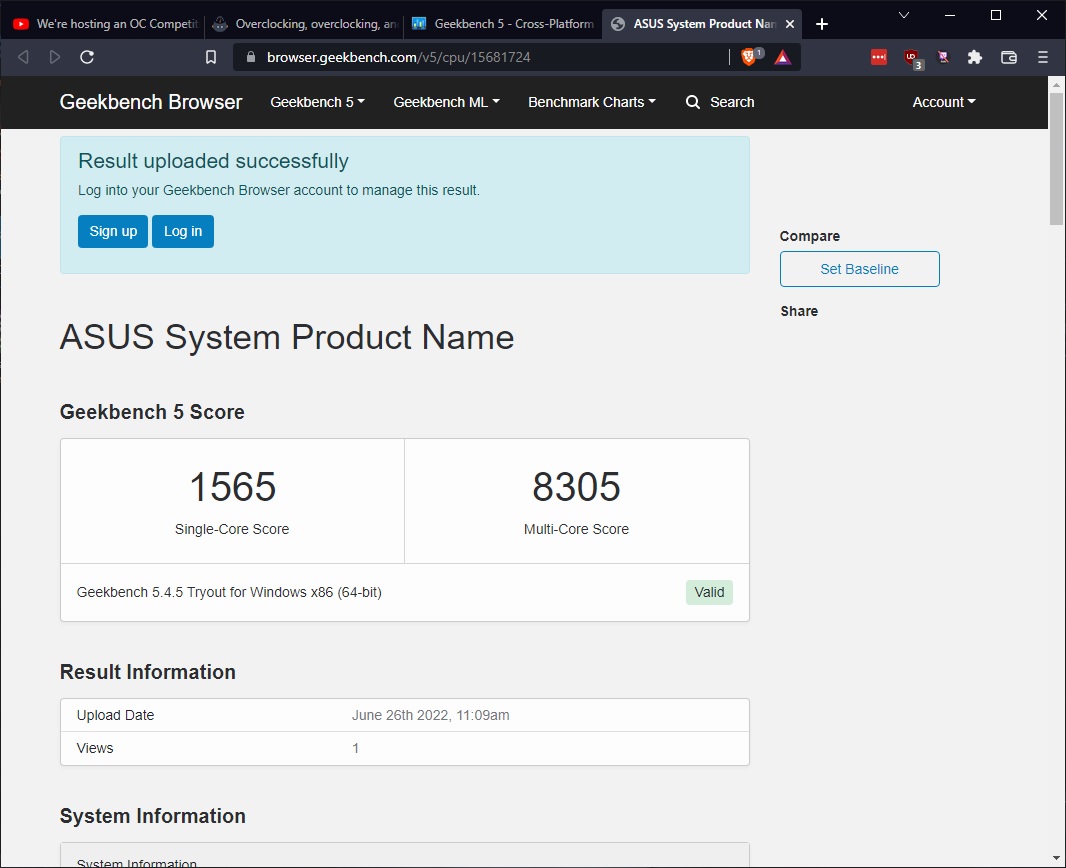
Task: Switch to the Overclocking, overclocking tab
Action: [306, 24]
